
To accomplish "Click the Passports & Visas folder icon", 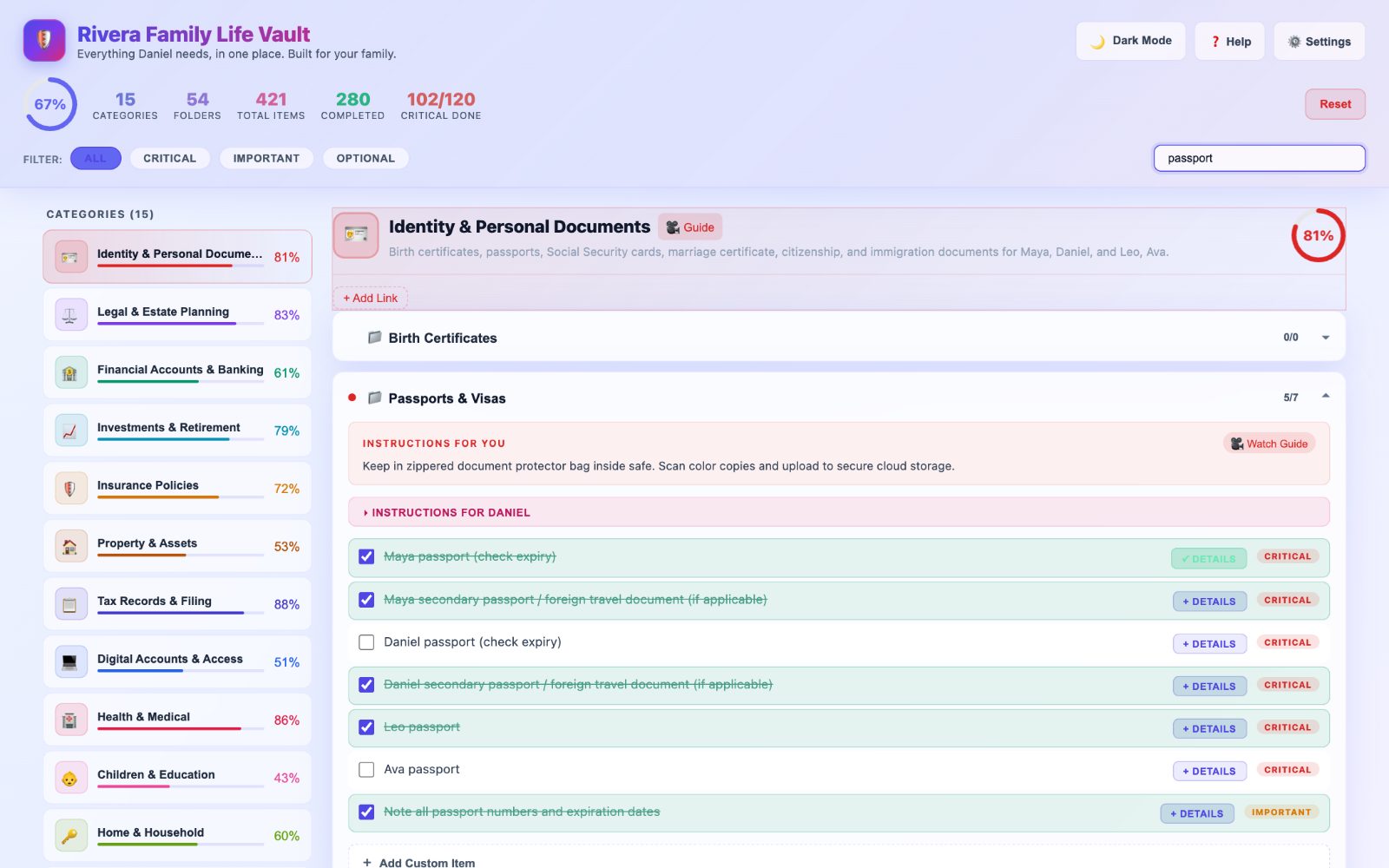I will 374,398.
